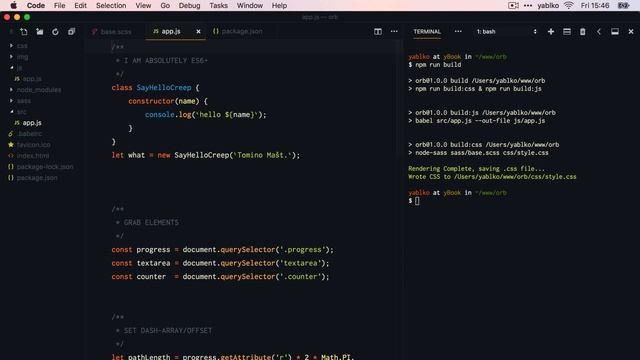640x360 pixels.
Task: Click SayHelloCreep in the class declaration
Action: [x=164, y=87]
